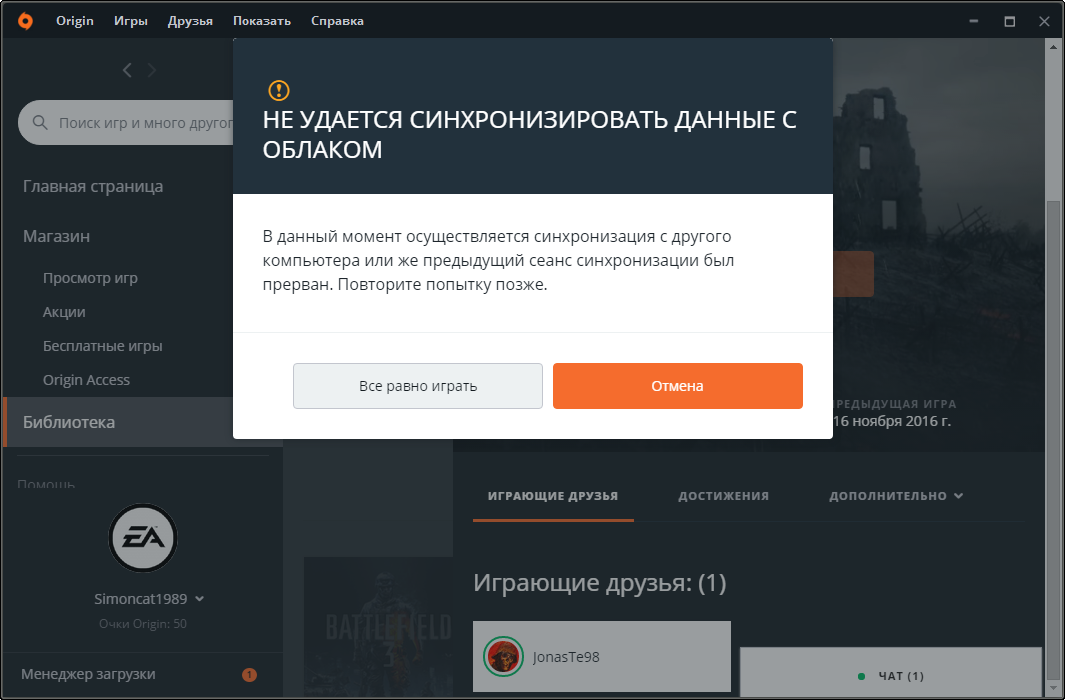Open the Игры menu
The image size is (1065, 700).
click(131, 21)
